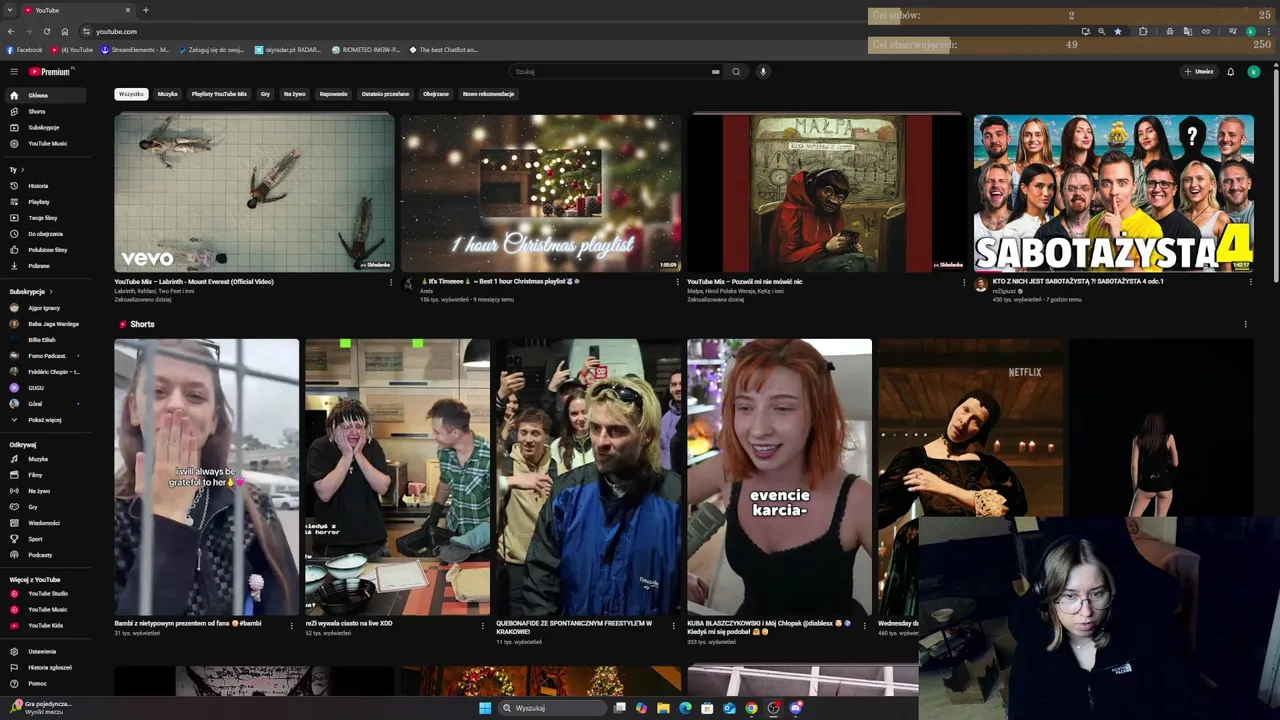This screenshot has height=720, width=1280.
Task: Open options menu for Mount Everest video
Action: [x=391, y=282]
